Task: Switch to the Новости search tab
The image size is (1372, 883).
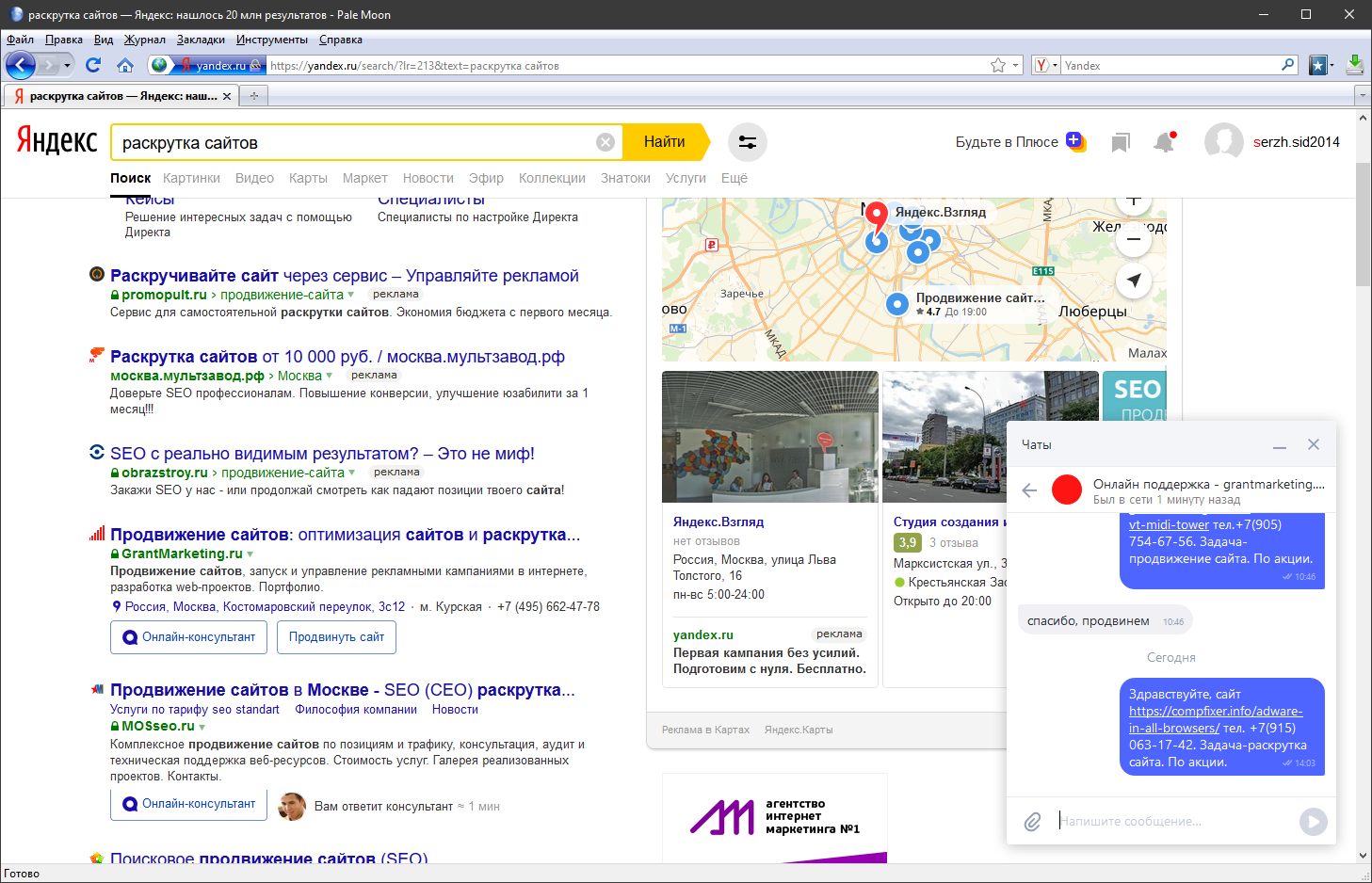Action: 428,178
